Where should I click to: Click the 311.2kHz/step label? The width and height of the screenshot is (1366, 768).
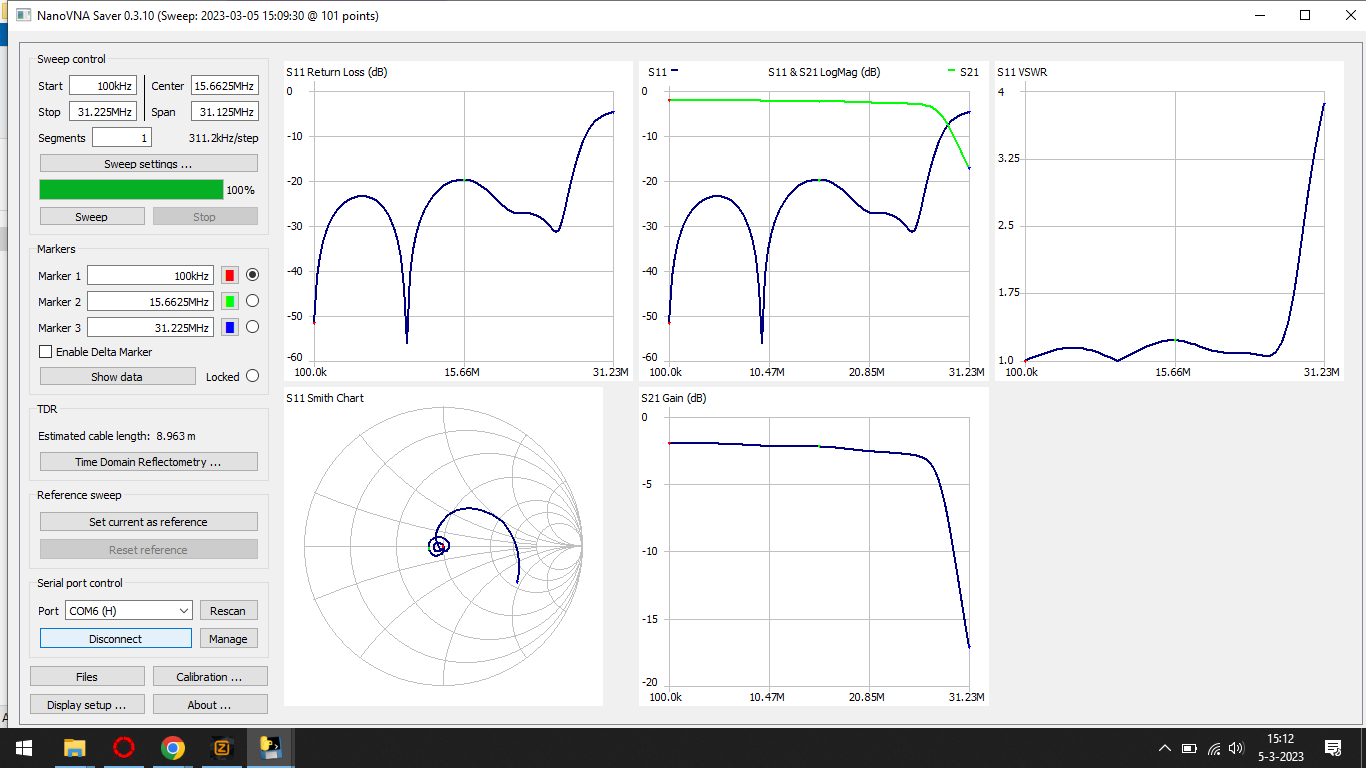223,138
